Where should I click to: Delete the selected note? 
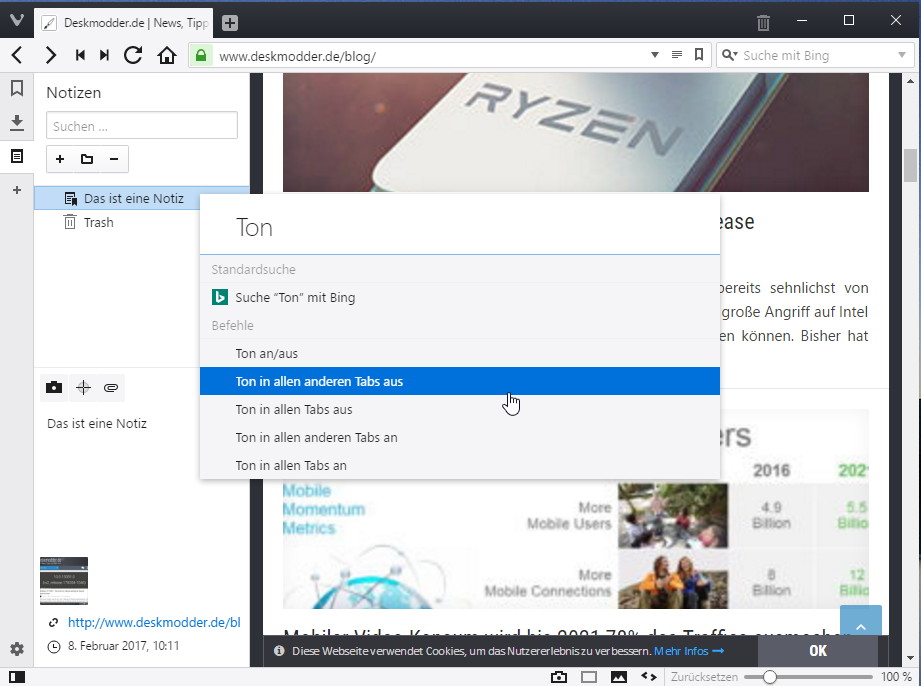click(x=114, y=159)
